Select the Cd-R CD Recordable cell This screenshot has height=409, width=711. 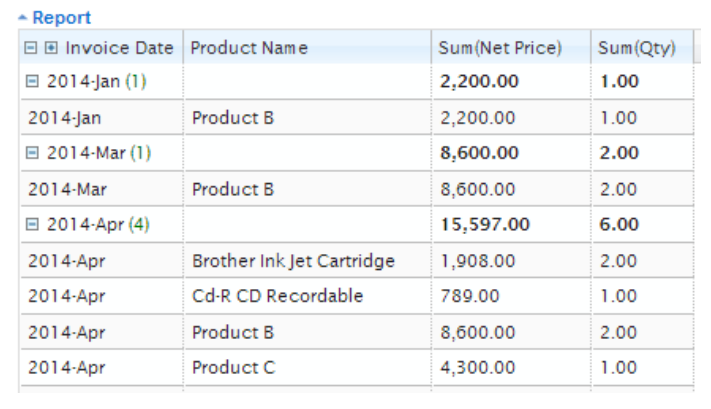pyautogui.click(x=277, y=296)
